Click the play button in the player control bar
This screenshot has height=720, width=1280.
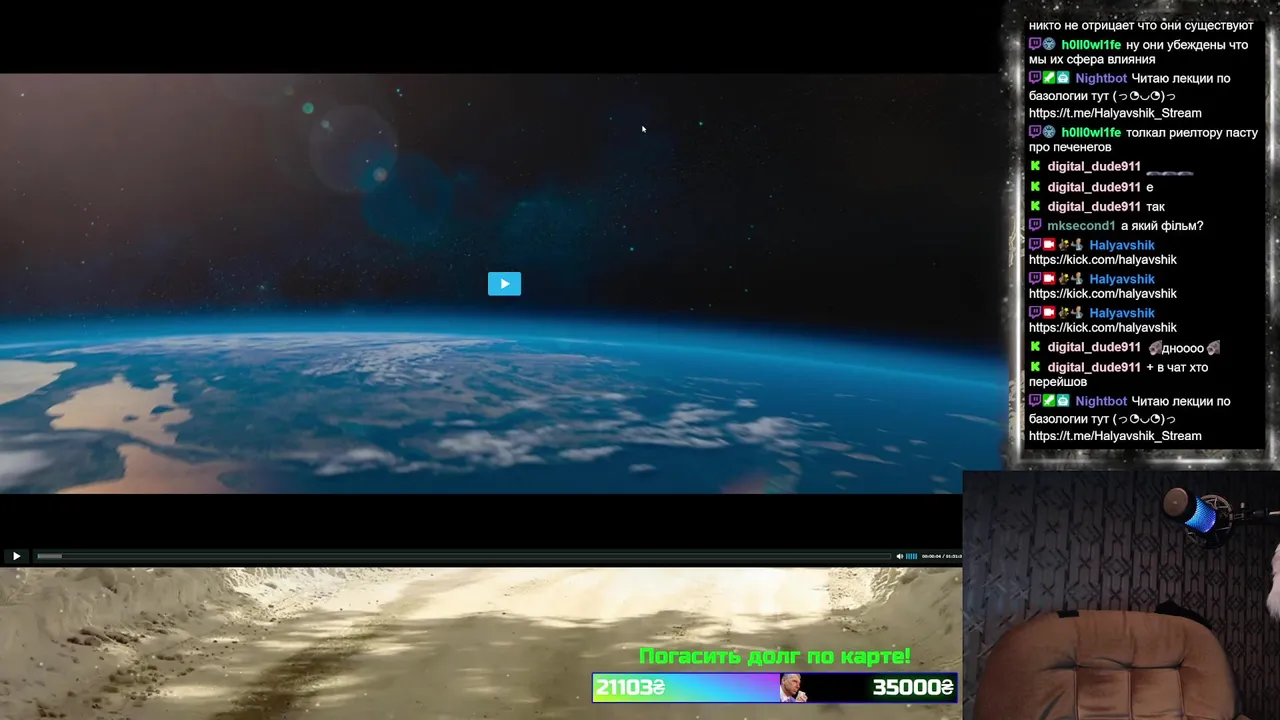16,556
